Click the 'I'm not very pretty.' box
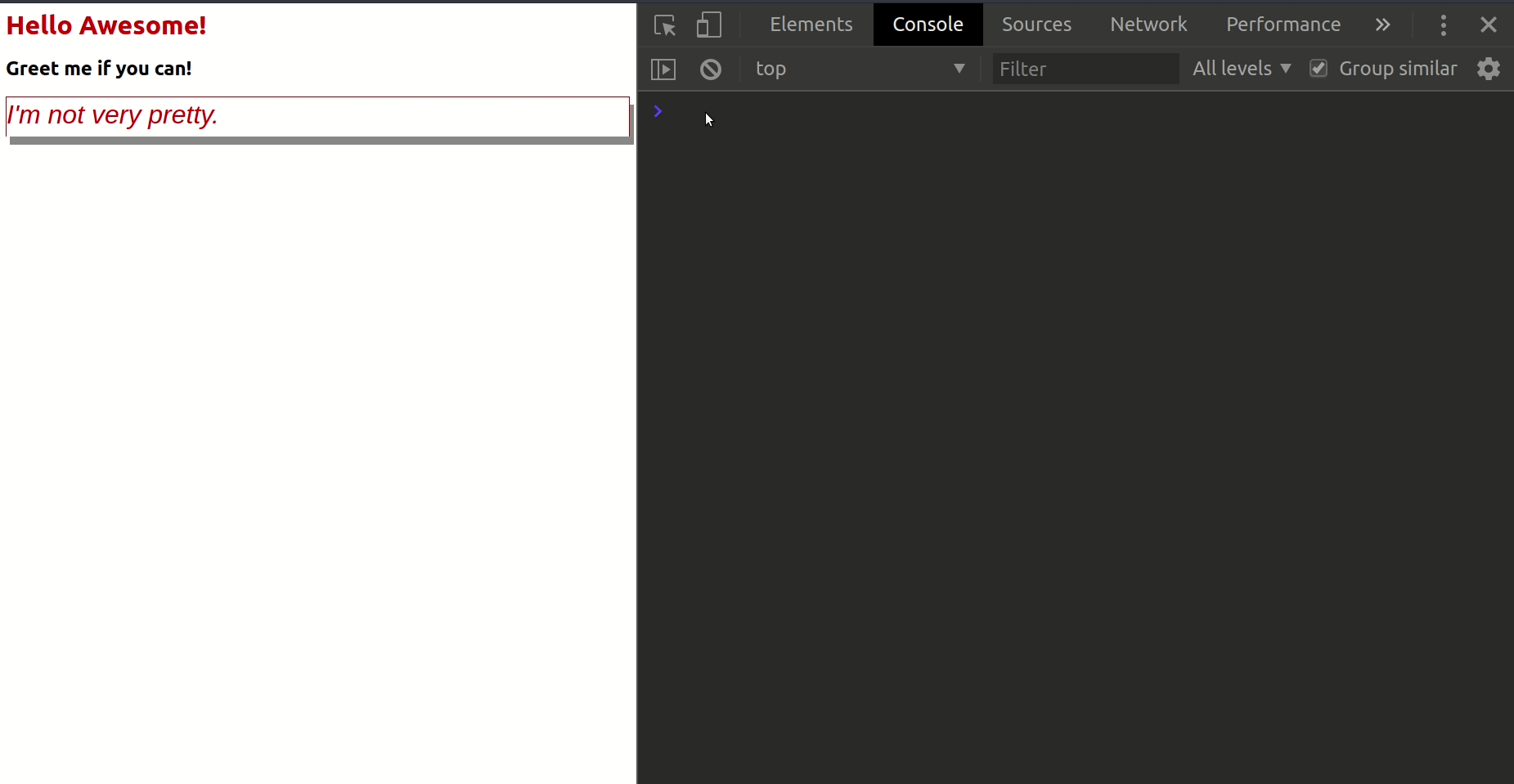1514x784 pixels. (317, 116)
